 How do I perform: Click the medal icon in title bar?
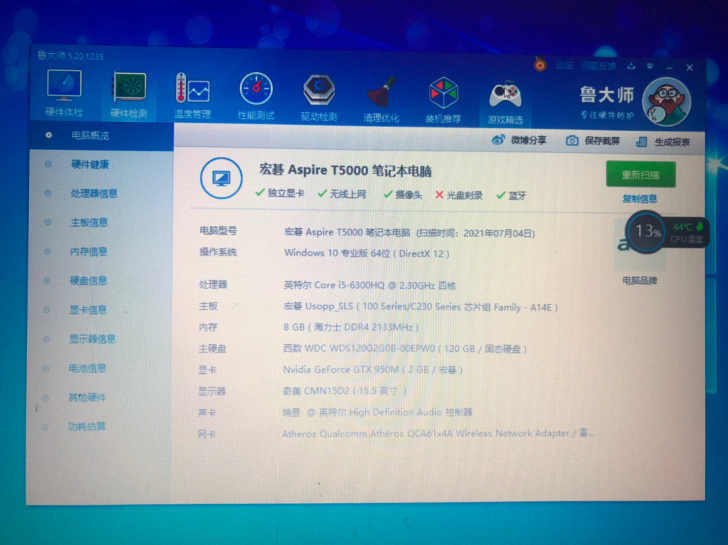click(x=540, y=63)
